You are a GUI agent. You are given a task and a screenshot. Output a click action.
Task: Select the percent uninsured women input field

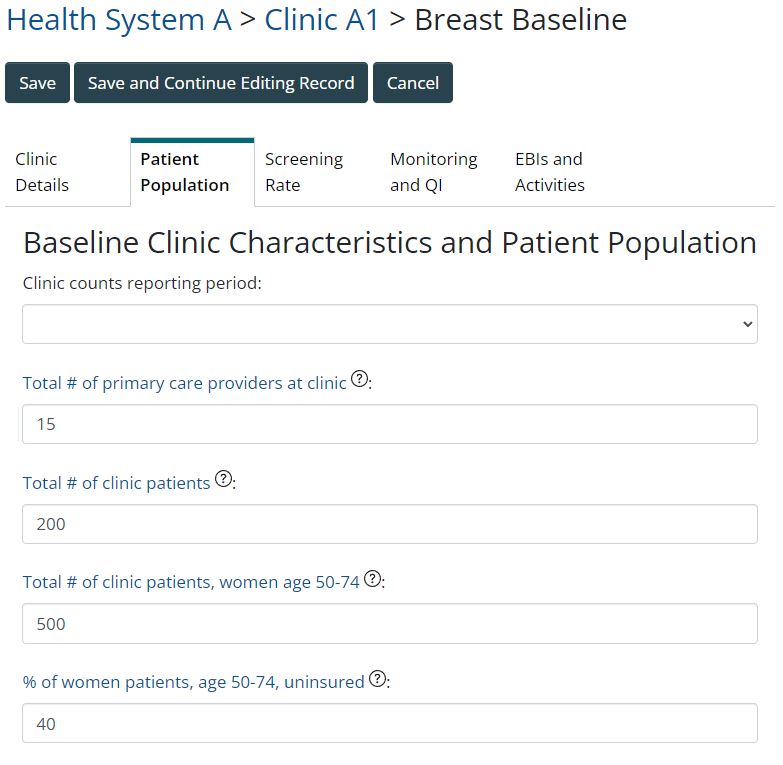pos(390,724)
